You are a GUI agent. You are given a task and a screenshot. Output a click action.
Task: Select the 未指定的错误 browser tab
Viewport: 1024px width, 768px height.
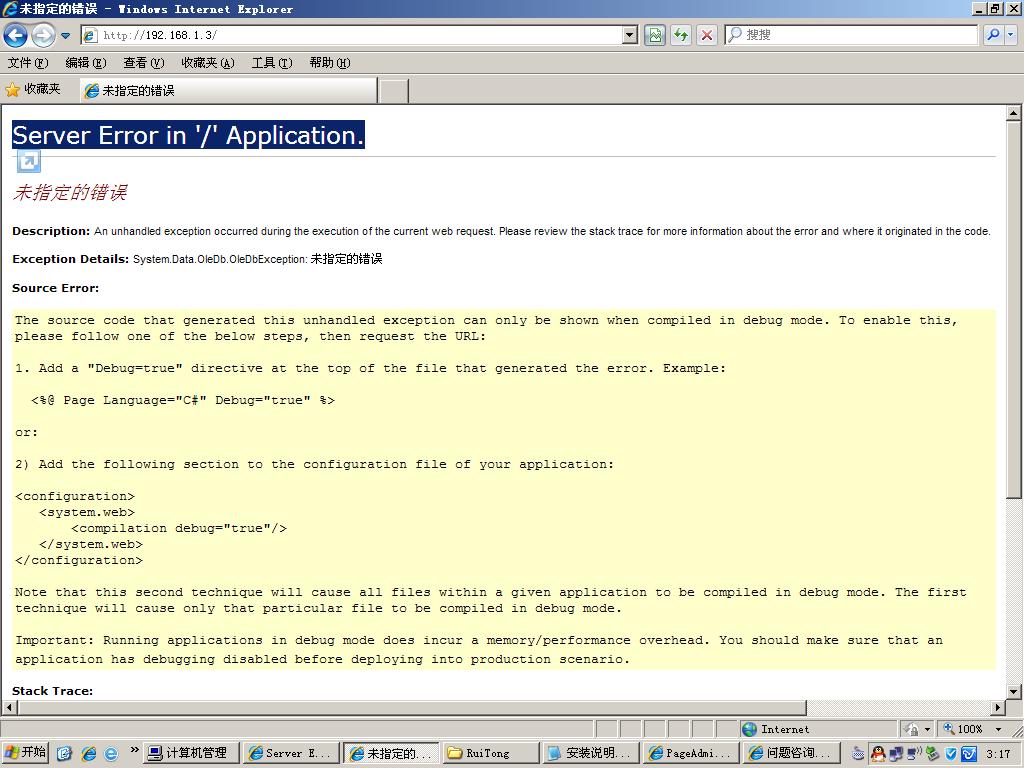pos(229,90)
